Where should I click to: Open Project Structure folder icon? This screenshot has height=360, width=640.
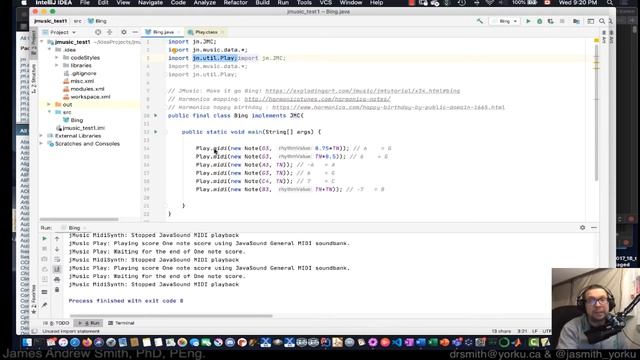click(x=576, y=21)
